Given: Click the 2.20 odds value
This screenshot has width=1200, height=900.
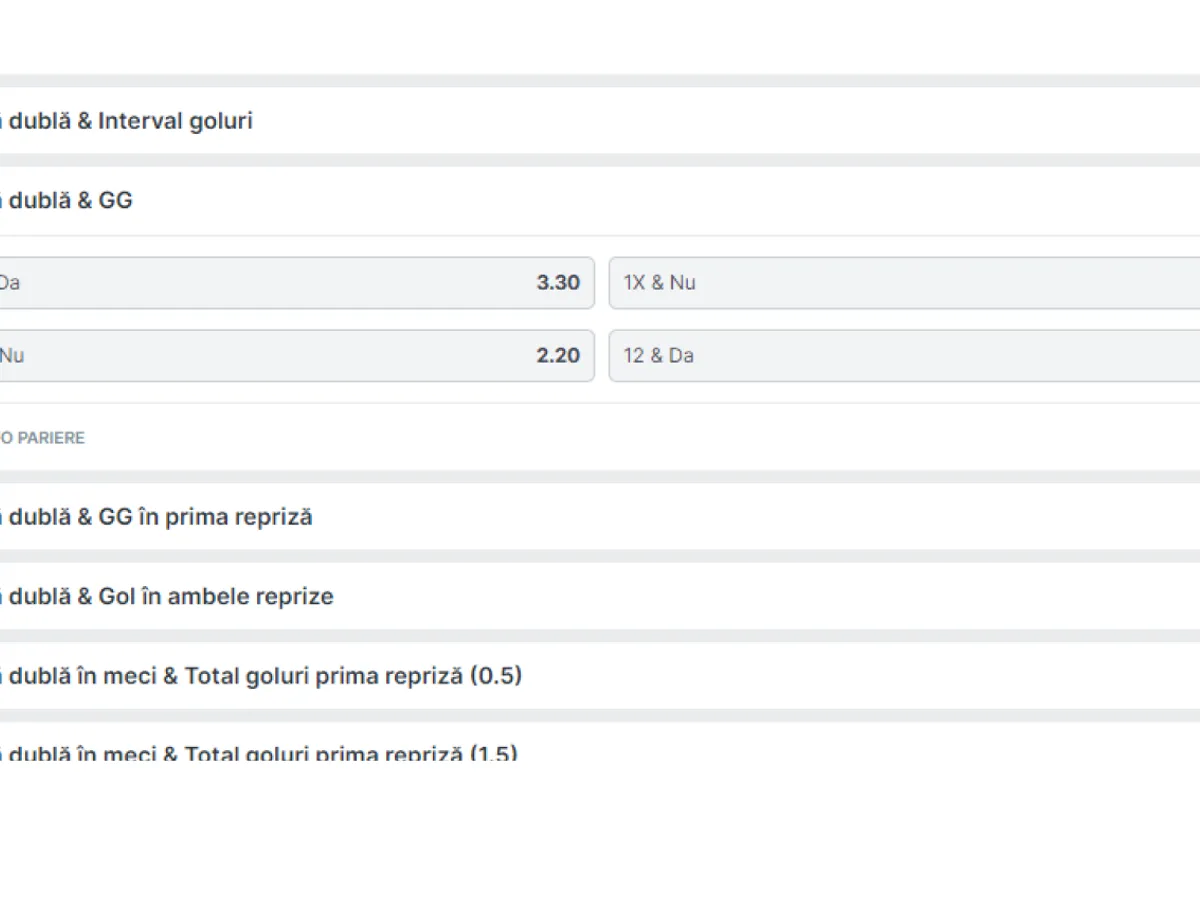Looking at the screenshot, I should click(x=558, y=356).
